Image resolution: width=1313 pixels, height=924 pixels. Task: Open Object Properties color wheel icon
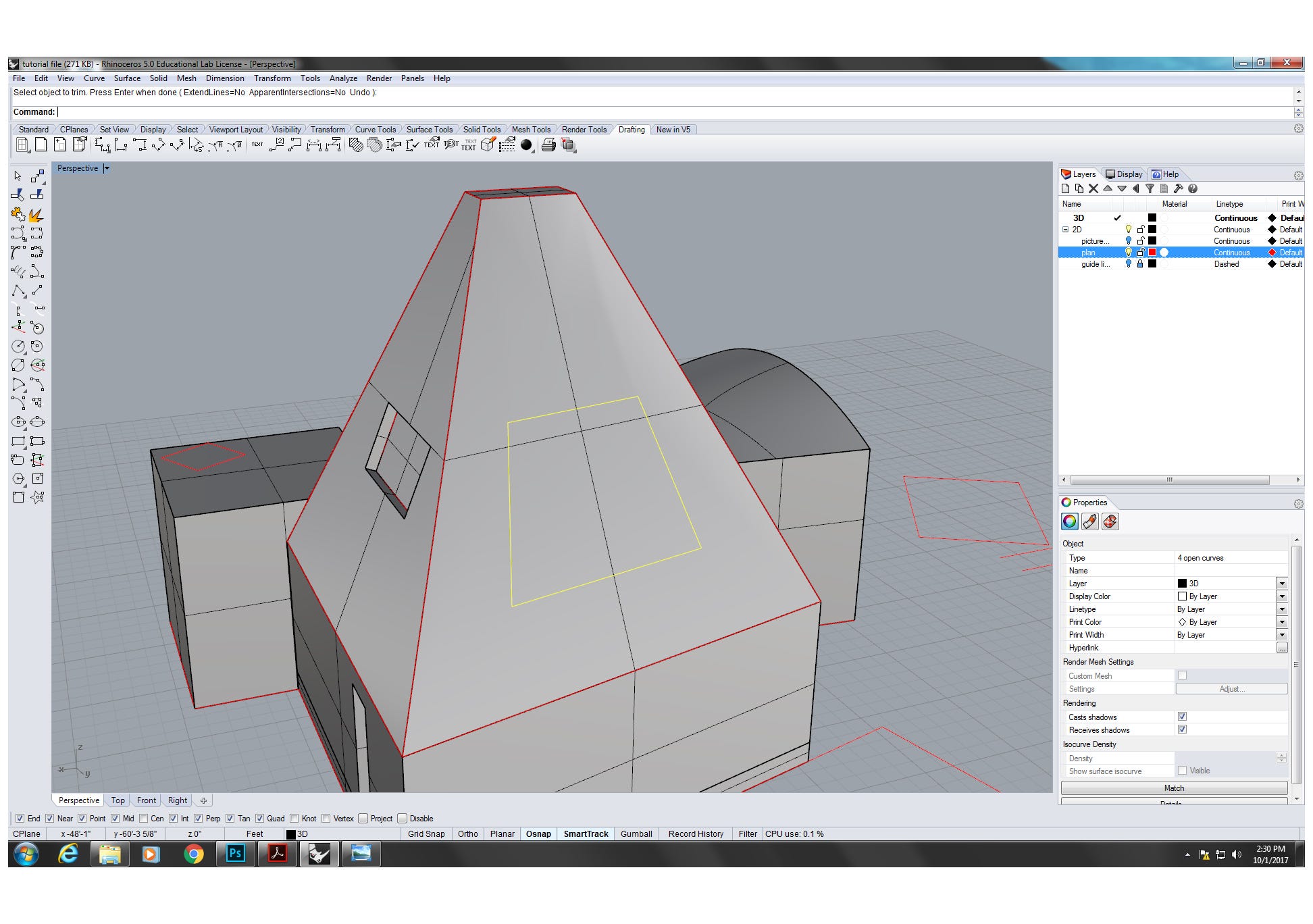tap(1069, 521)
